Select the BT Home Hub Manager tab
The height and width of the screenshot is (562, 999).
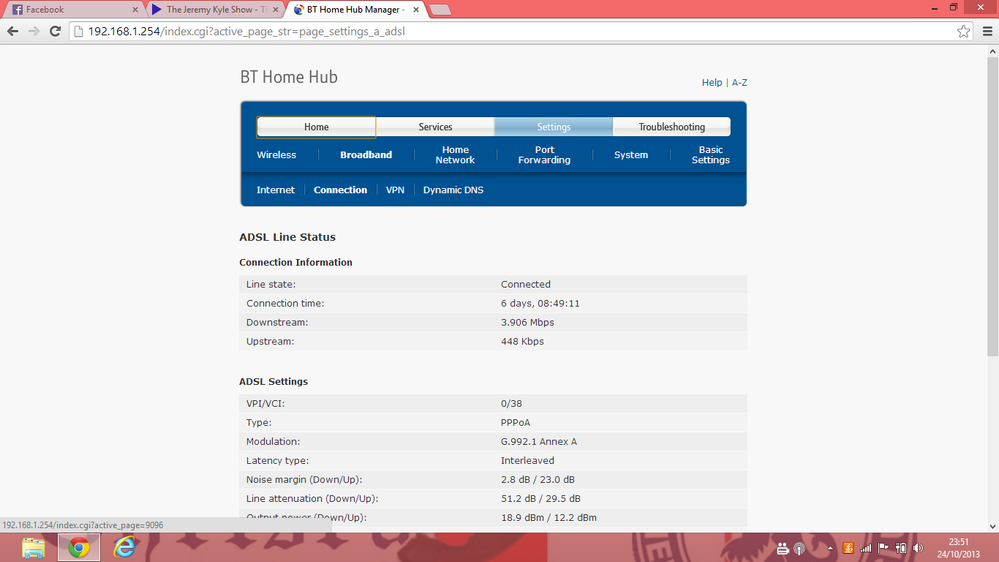click(355, 10)
